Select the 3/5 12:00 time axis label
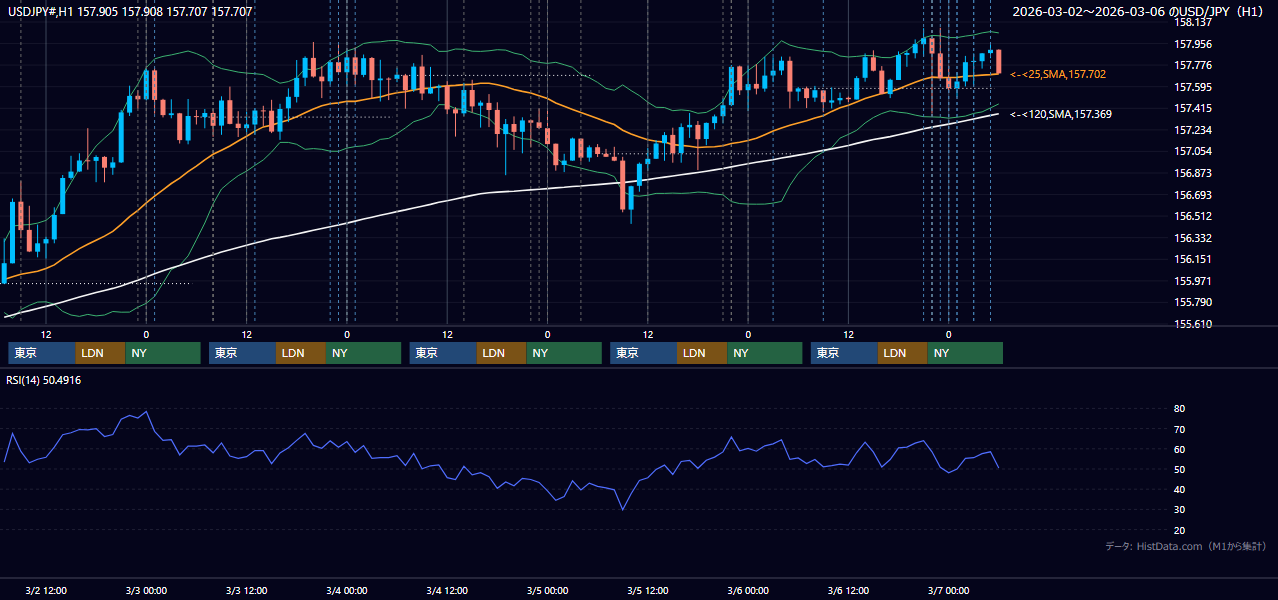Image resolution: width=1278 pixels, height=600 pixels. [648, 590]
